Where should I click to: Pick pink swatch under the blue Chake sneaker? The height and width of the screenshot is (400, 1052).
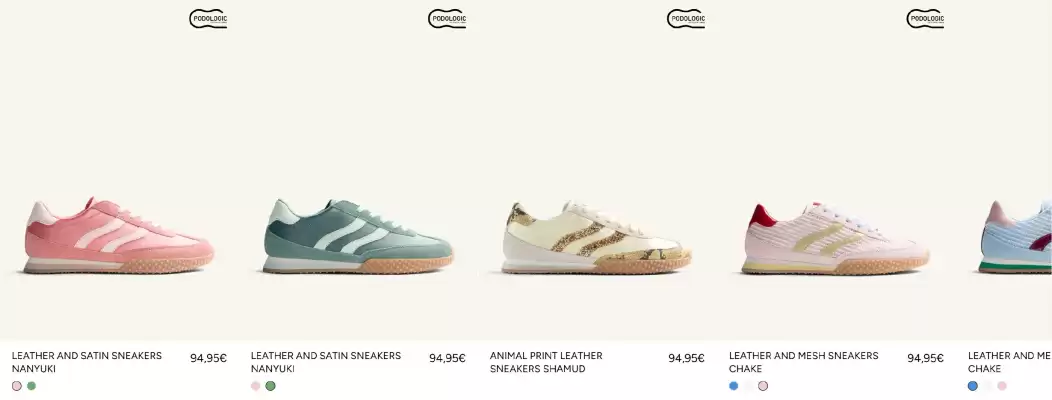1002,386
